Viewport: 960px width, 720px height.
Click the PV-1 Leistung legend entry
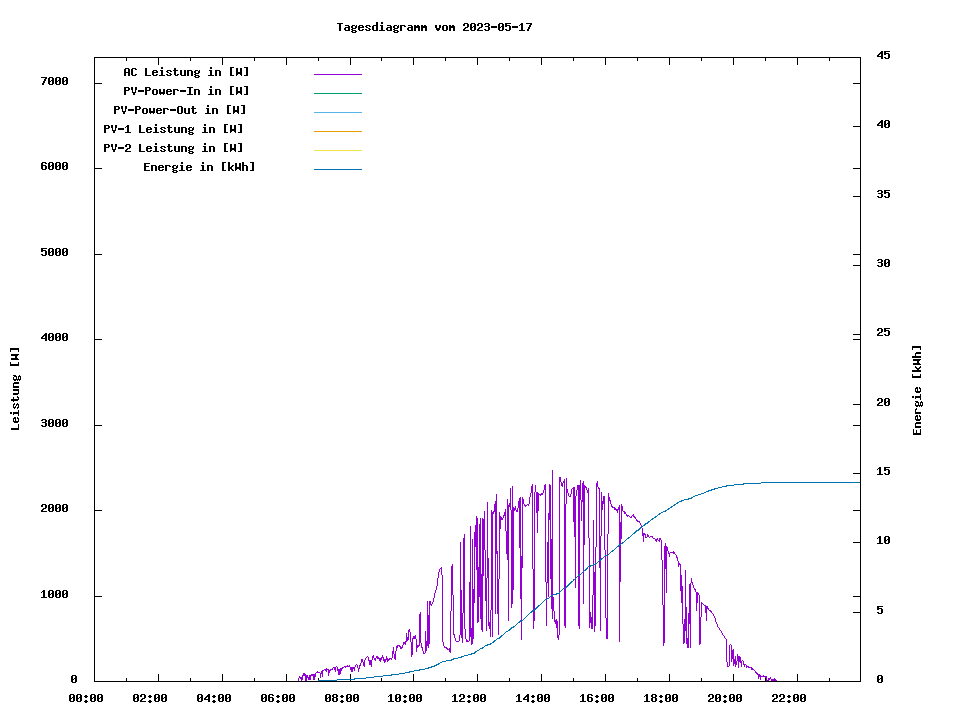pyautogui.click(x=173, y=129)
